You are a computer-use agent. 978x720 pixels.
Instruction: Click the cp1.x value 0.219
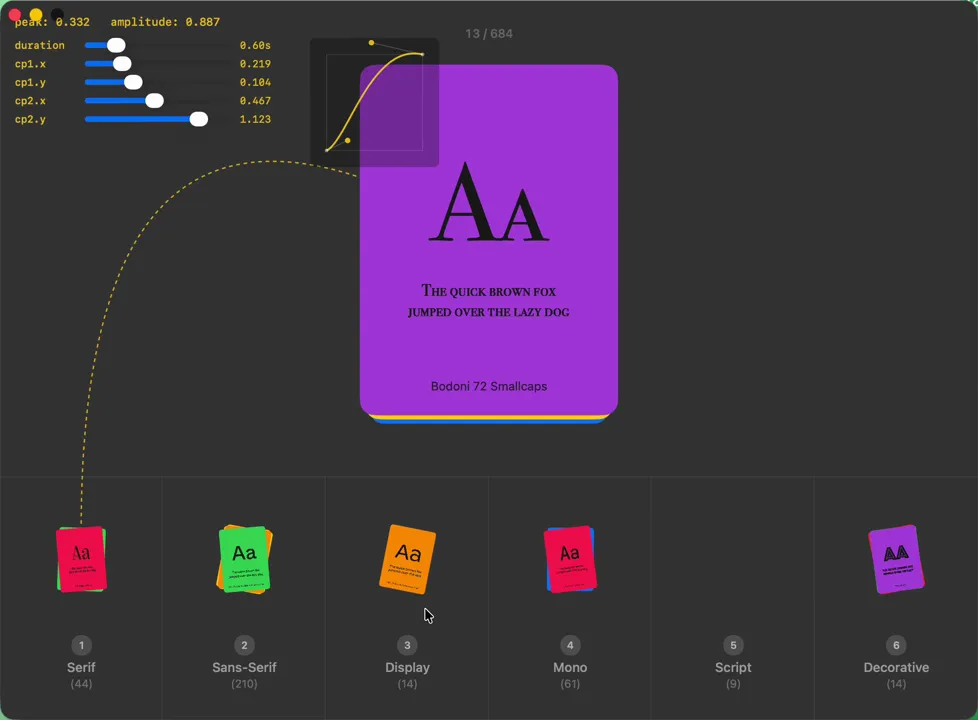tap(255, 64)
